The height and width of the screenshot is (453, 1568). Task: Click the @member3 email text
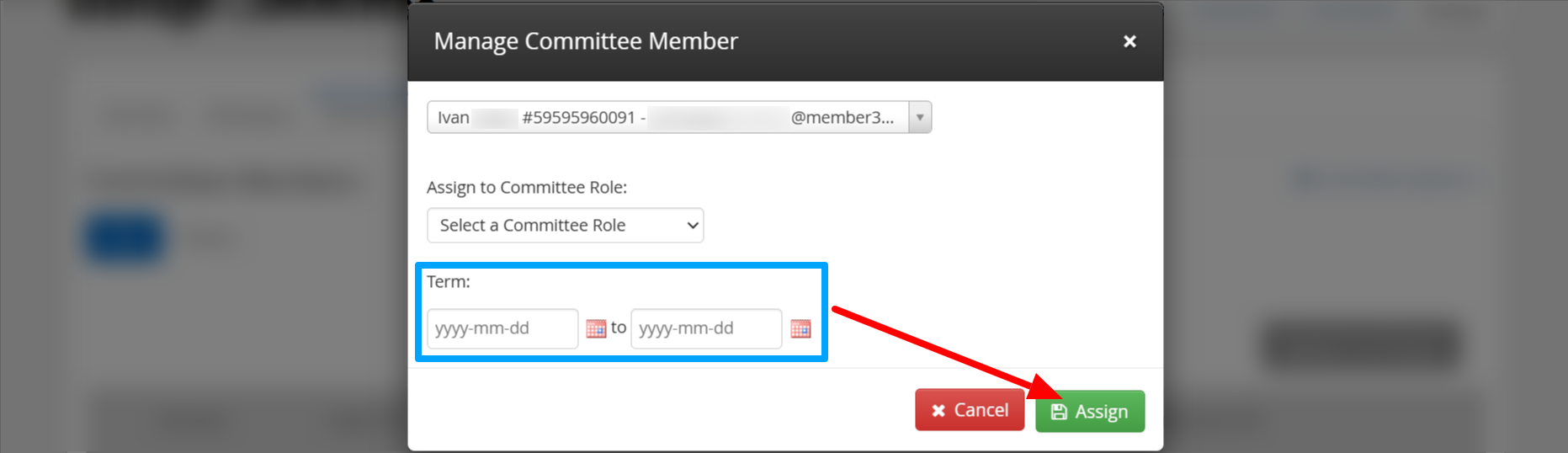click(842, 118)
